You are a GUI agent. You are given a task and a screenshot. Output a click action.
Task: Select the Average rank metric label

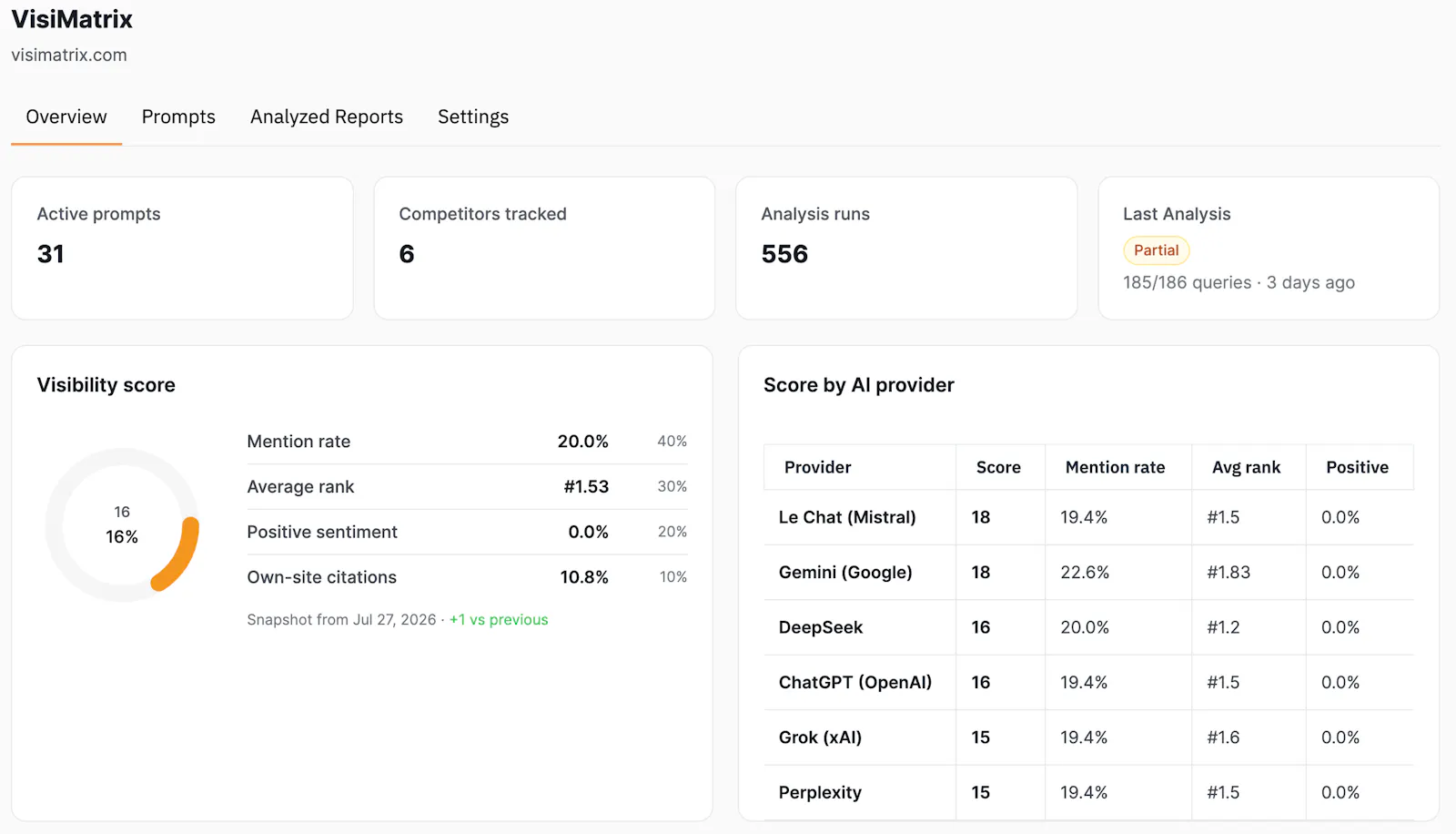[300, 487]
